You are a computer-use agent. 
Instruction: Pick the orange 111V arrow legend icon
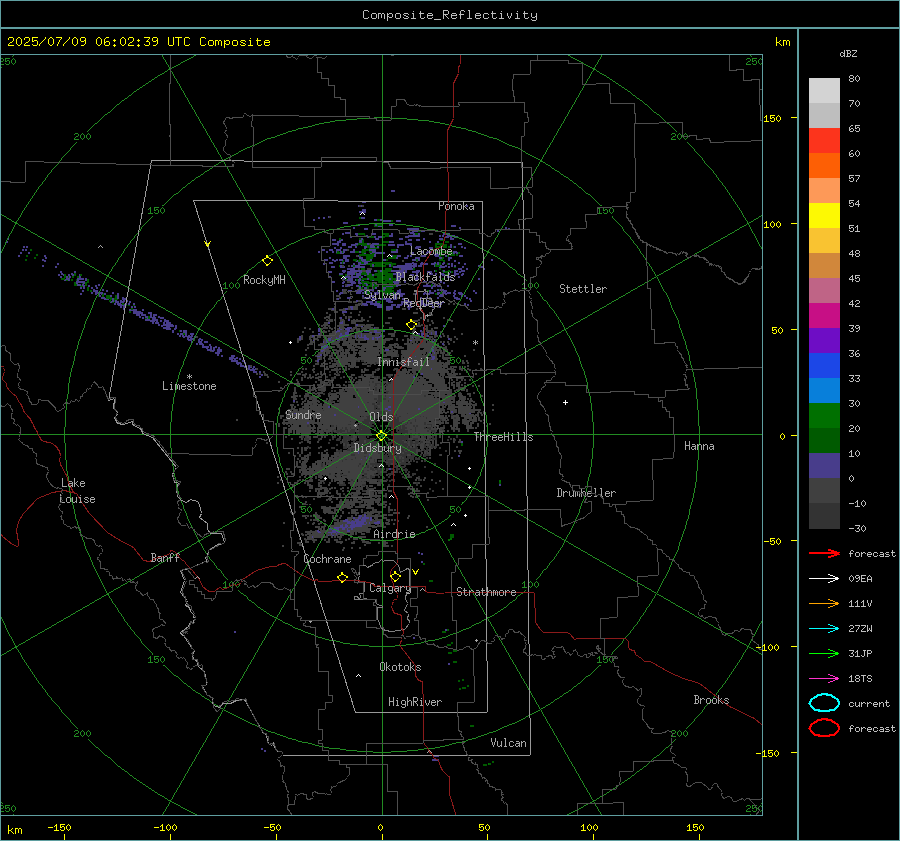pos(824,603)
